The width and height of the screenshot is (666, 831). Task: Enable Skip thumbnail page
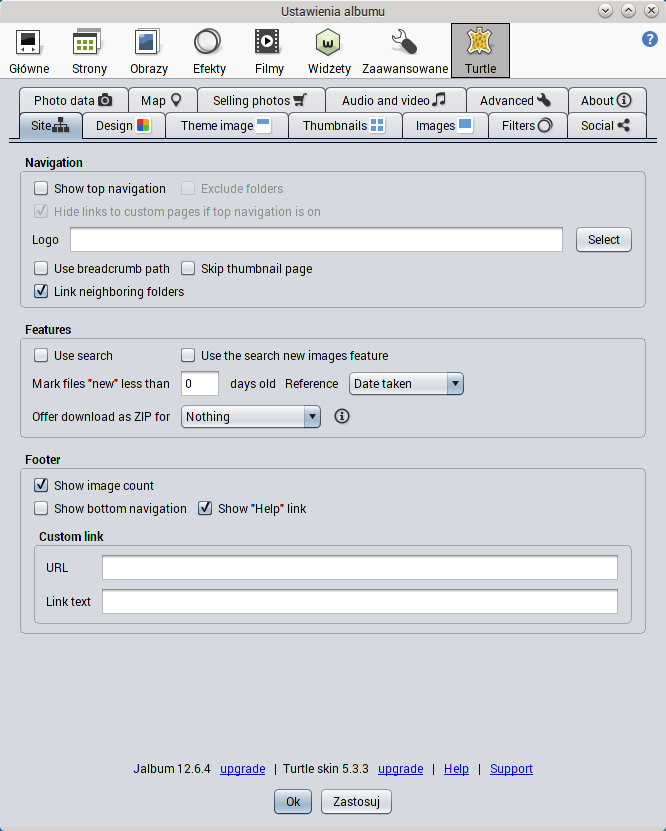(x=188, y=268)
